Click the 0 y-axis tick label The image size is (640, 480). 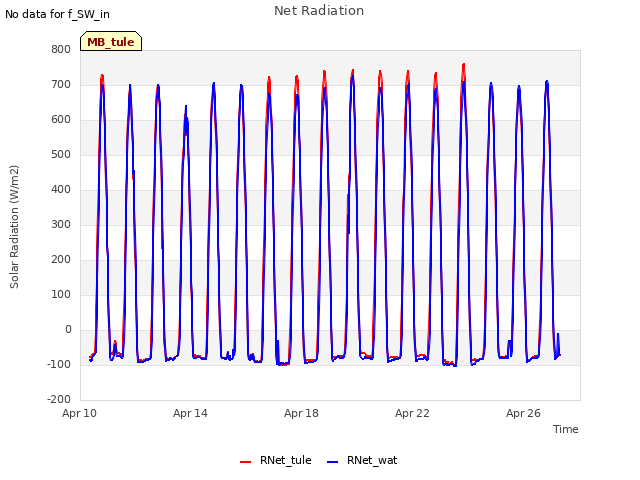(x=68, y=329)
